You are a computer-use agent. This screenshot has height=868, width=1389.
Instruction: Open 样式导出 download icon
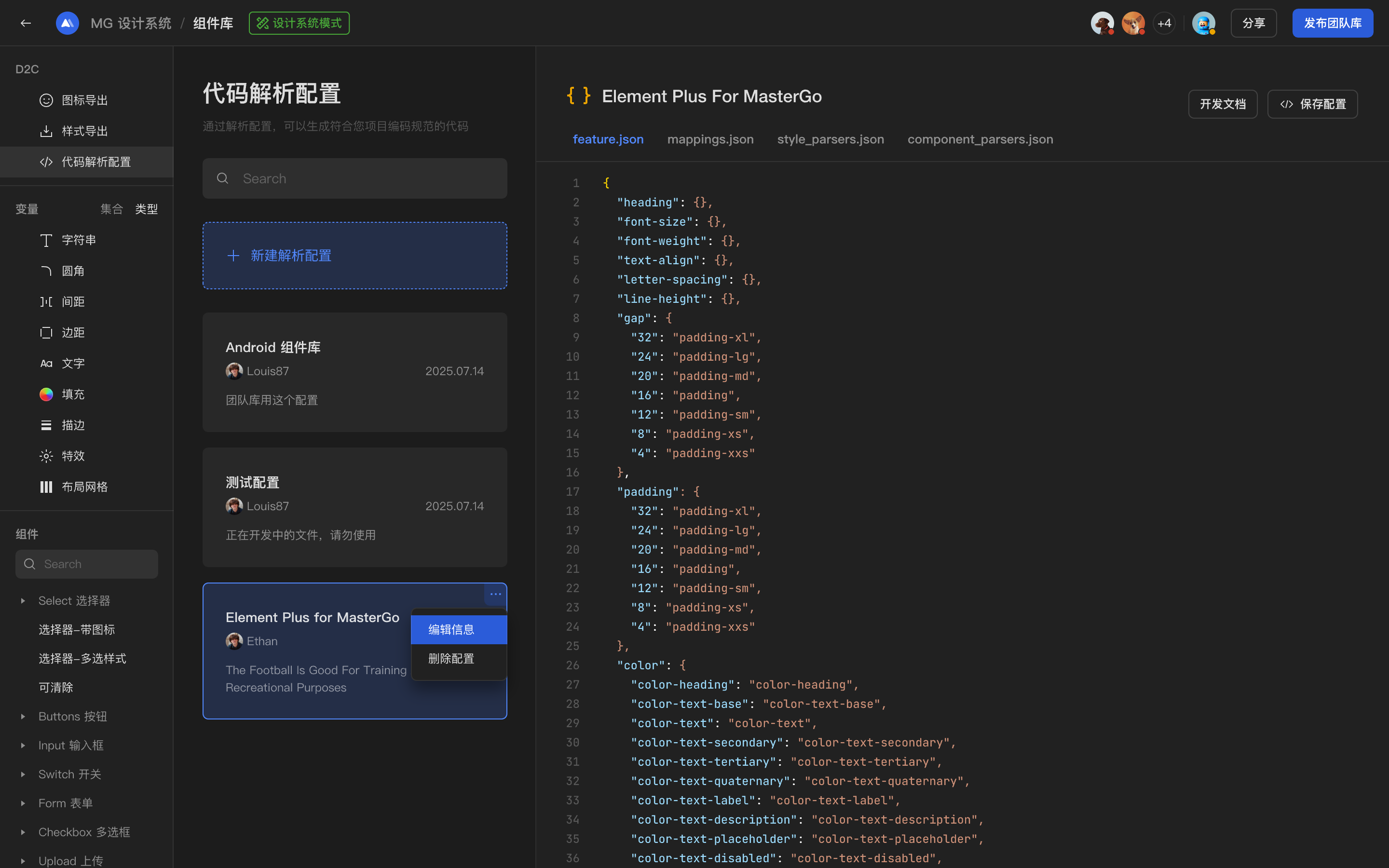46,132
